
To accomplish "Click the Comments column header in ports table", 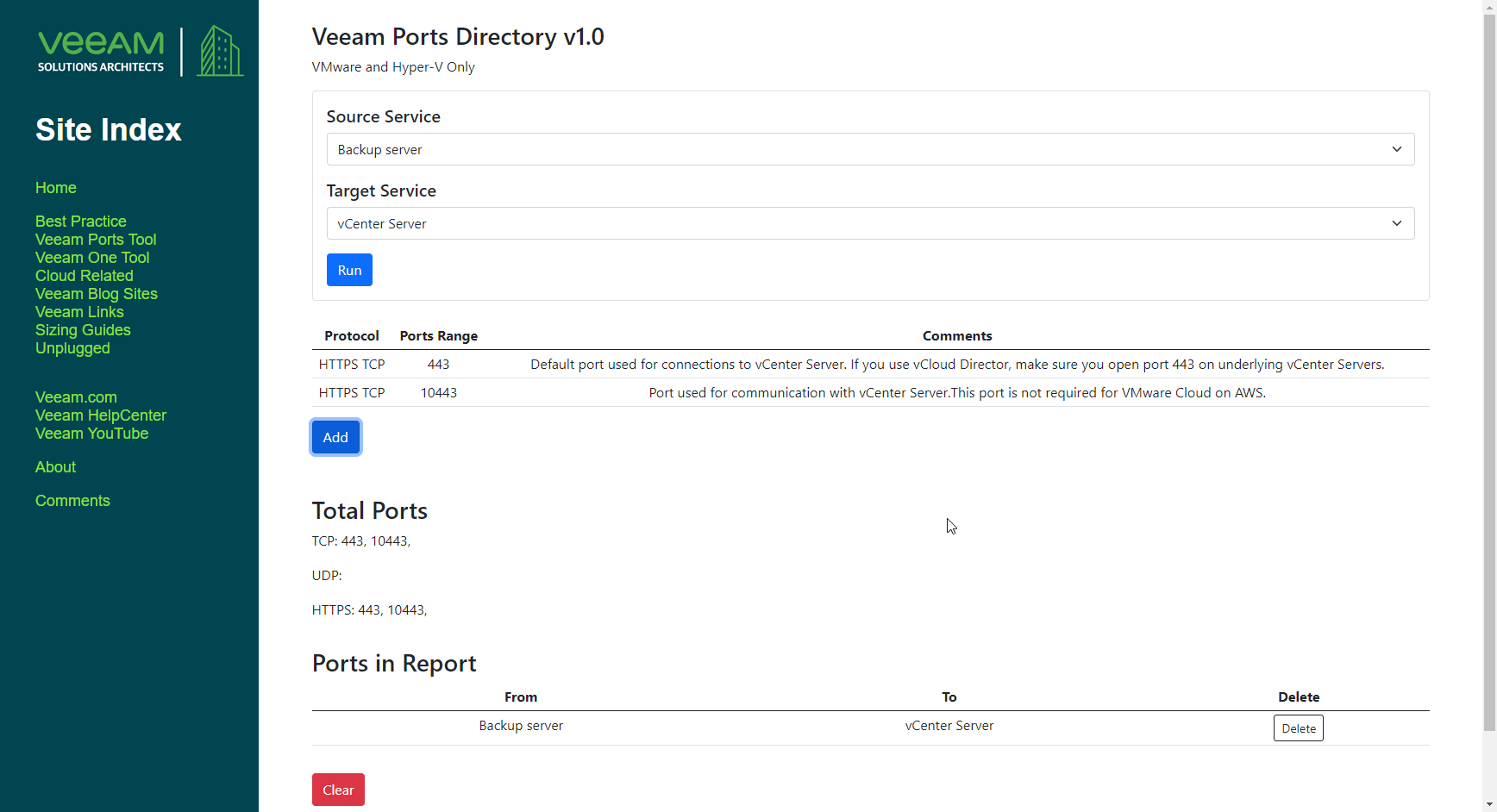I will tap(957, 336).
